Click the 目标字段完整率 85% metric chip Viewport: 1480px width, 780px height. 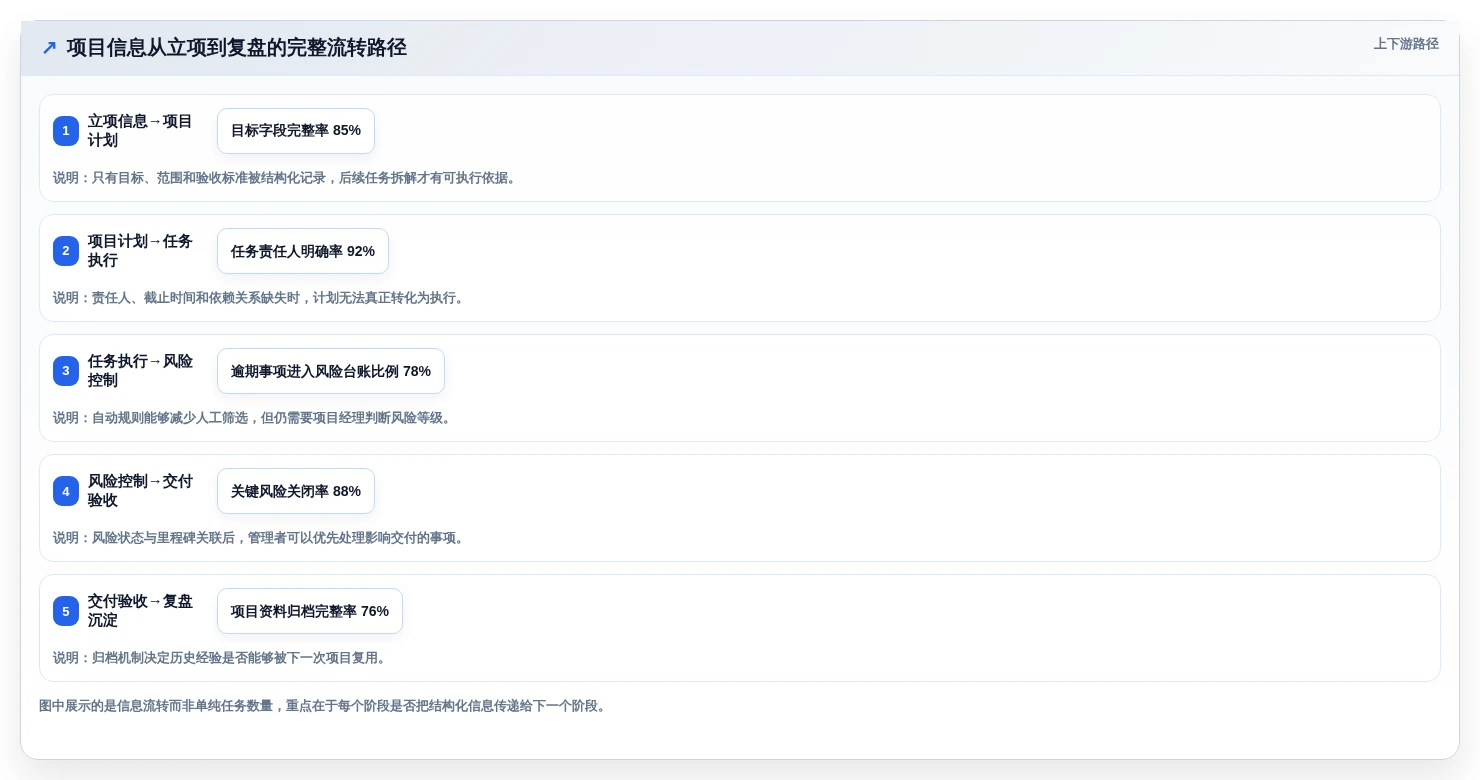pos(296,131)
